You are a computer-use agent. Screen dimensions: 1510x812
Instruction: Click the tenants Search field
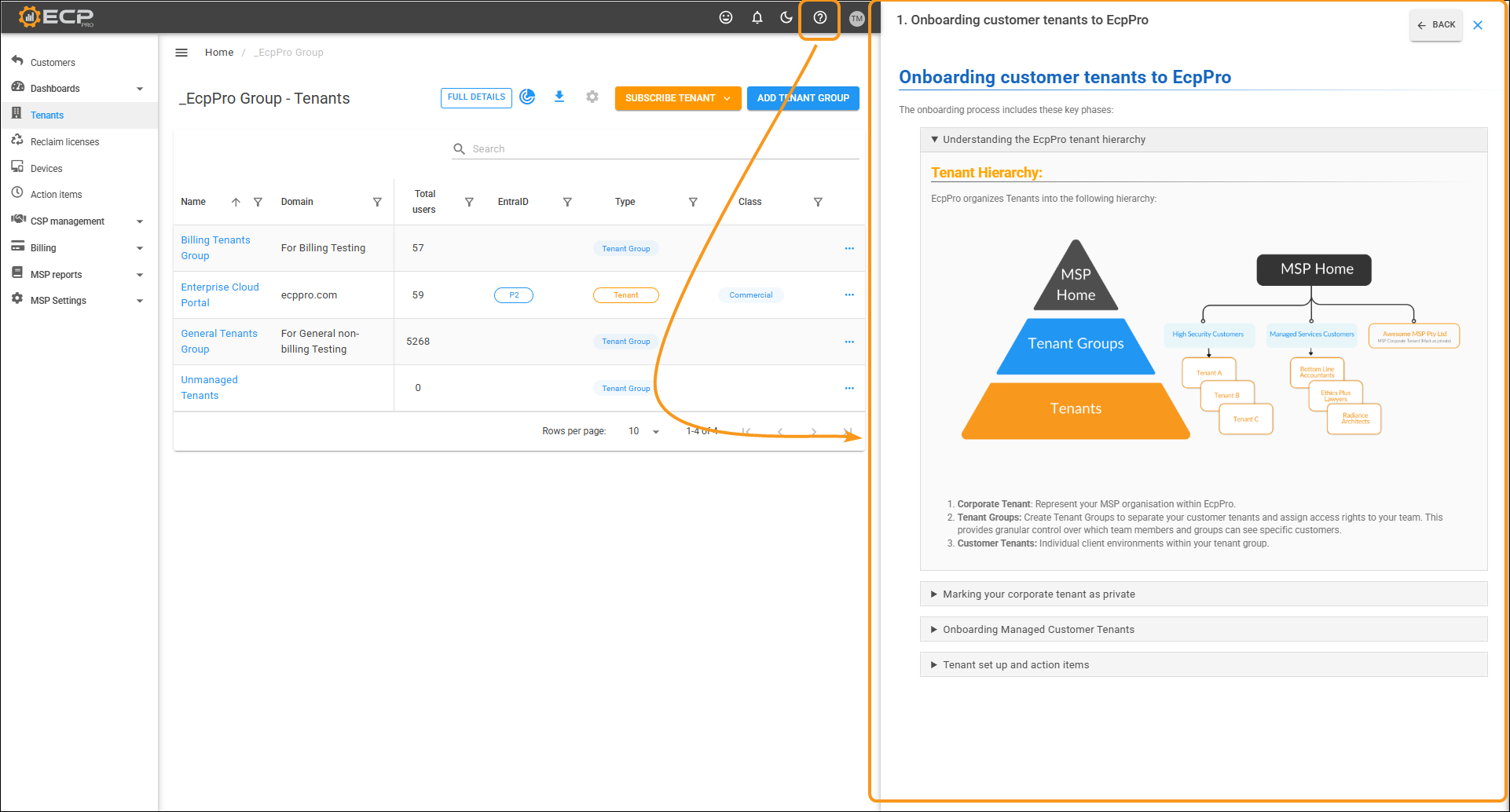click(x=660, y=148)
